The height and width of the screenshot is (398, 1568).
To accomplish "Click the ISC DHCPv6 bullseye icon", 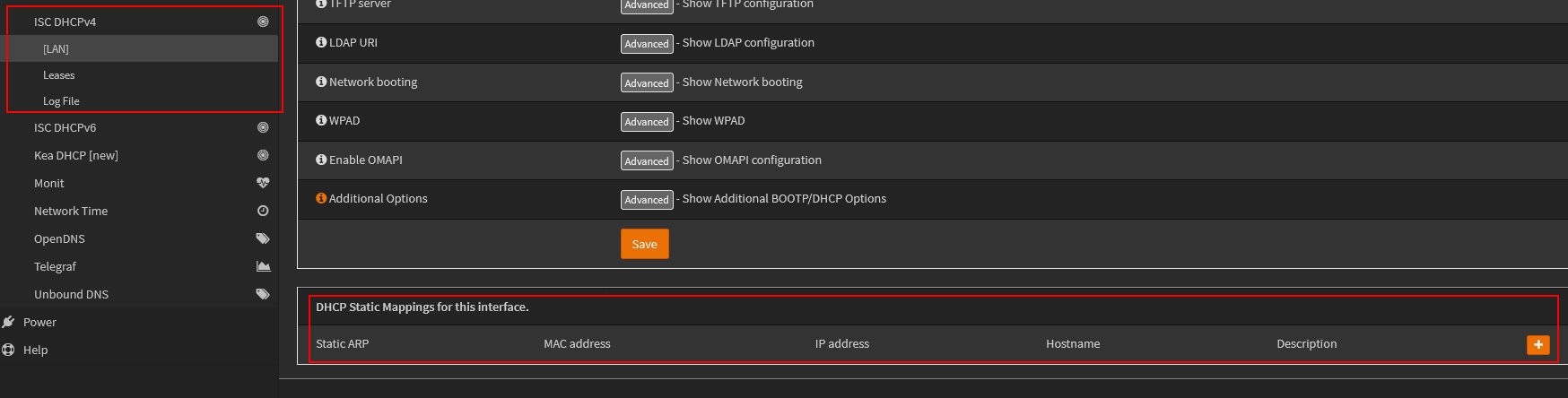I will pyautogui.click(x=263, y=127).
